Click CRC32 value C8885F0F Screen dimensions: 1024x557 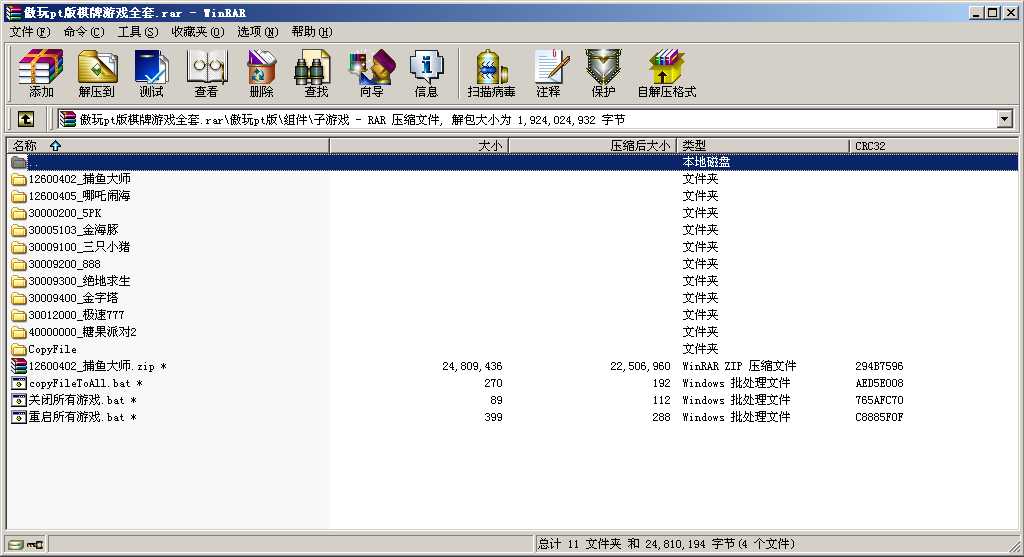point(879,417)
